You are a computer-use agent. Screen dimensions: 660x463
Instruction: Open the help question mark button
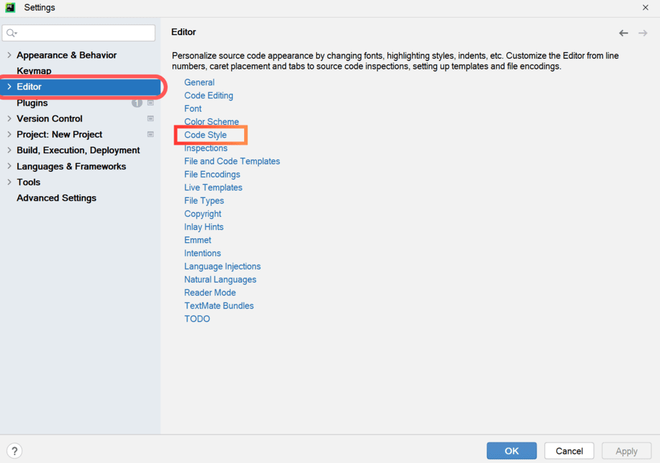tap(15, 451)
